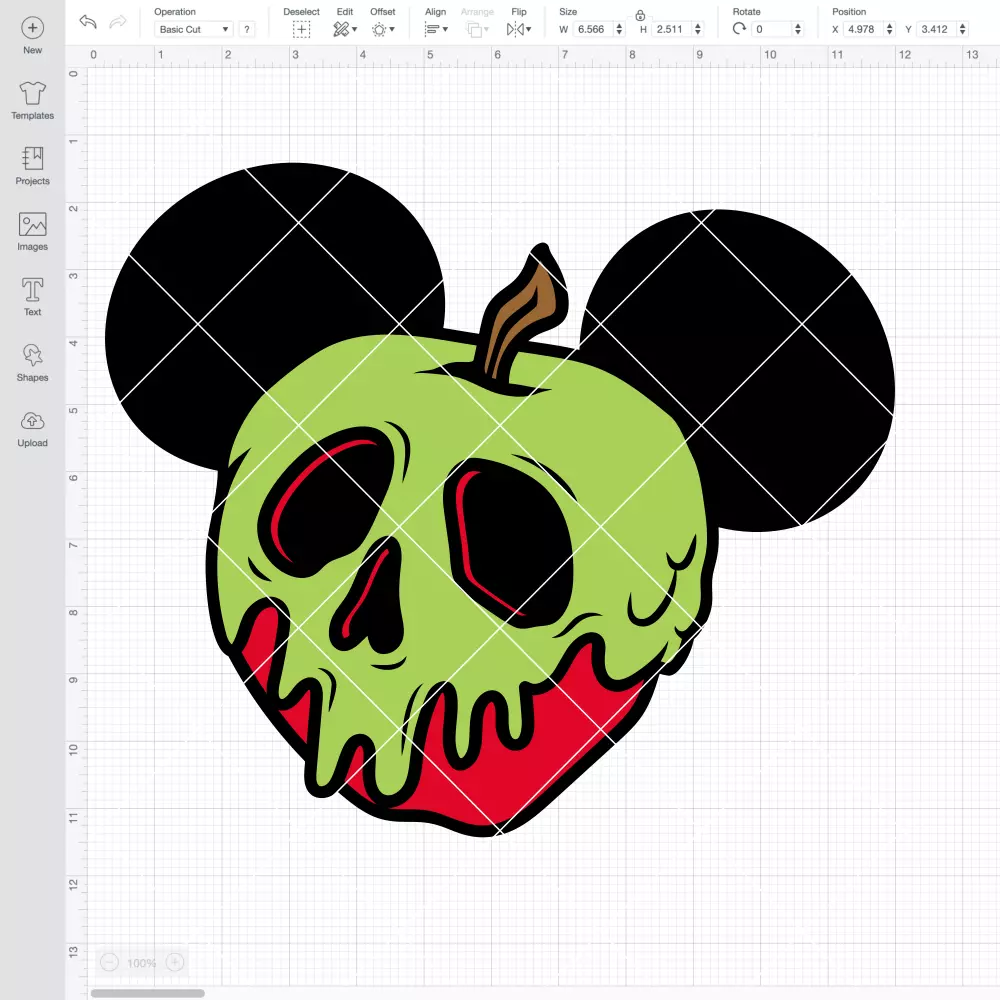Click the Operation help question mark
1000x1000 pixels.
247,29
